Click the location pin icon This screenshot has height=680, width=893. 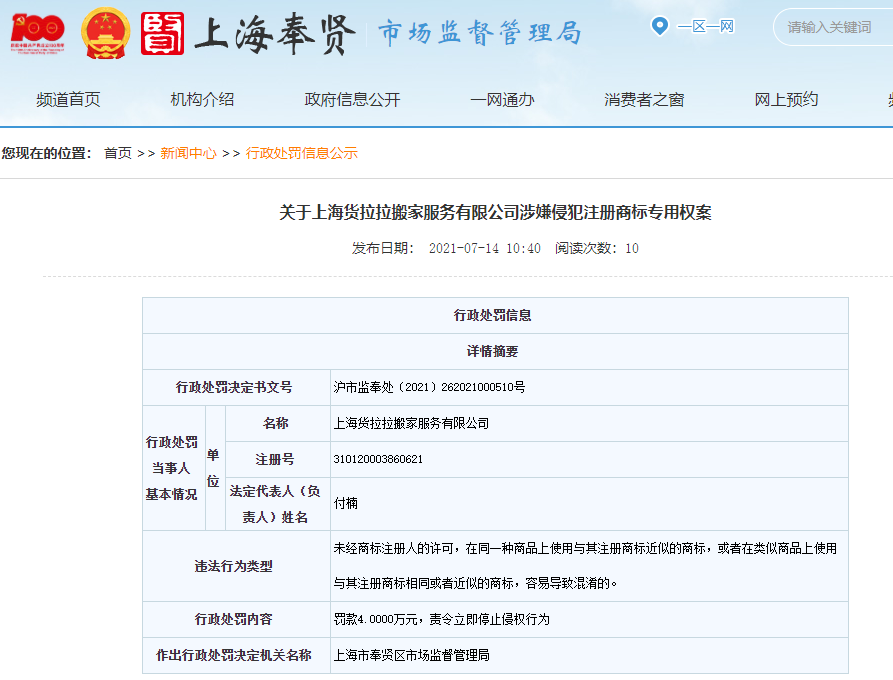click(659, 26)
